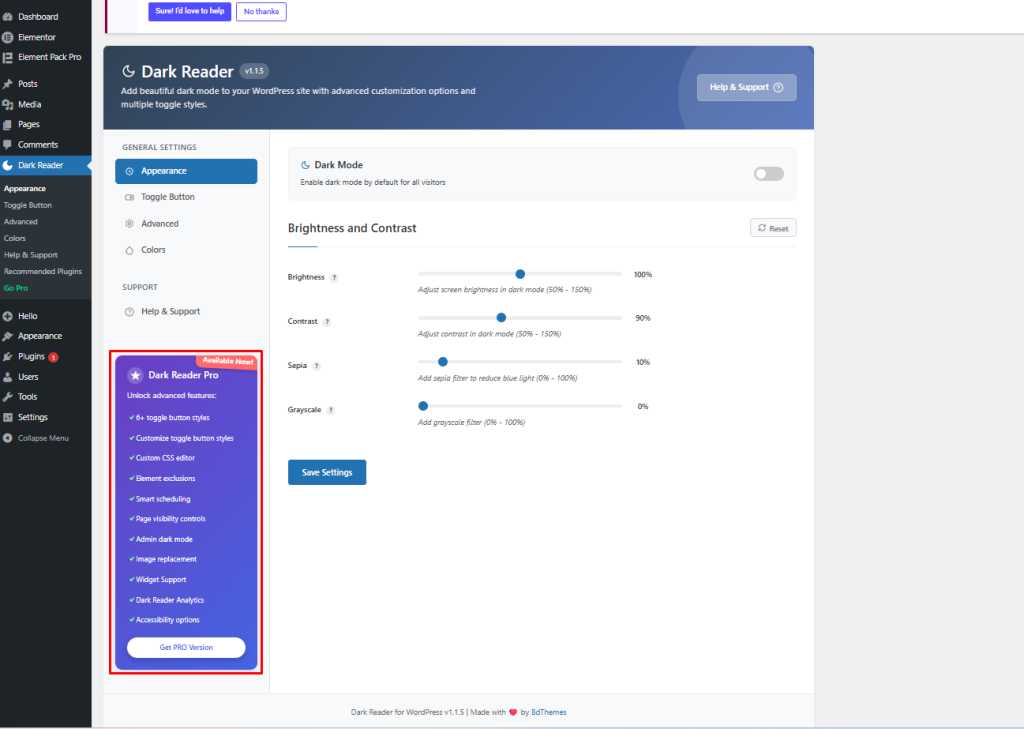This screenshot has width=1024, height=729.
Task: Click the Settings icon in admin menu
Action: coord(8,417)
